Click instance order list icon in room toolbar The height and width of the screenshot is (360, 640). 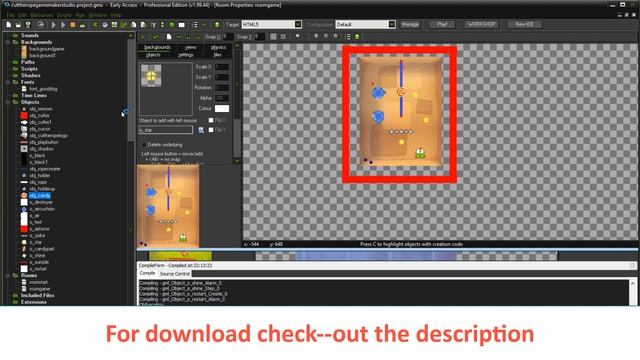tap(347, 37)
